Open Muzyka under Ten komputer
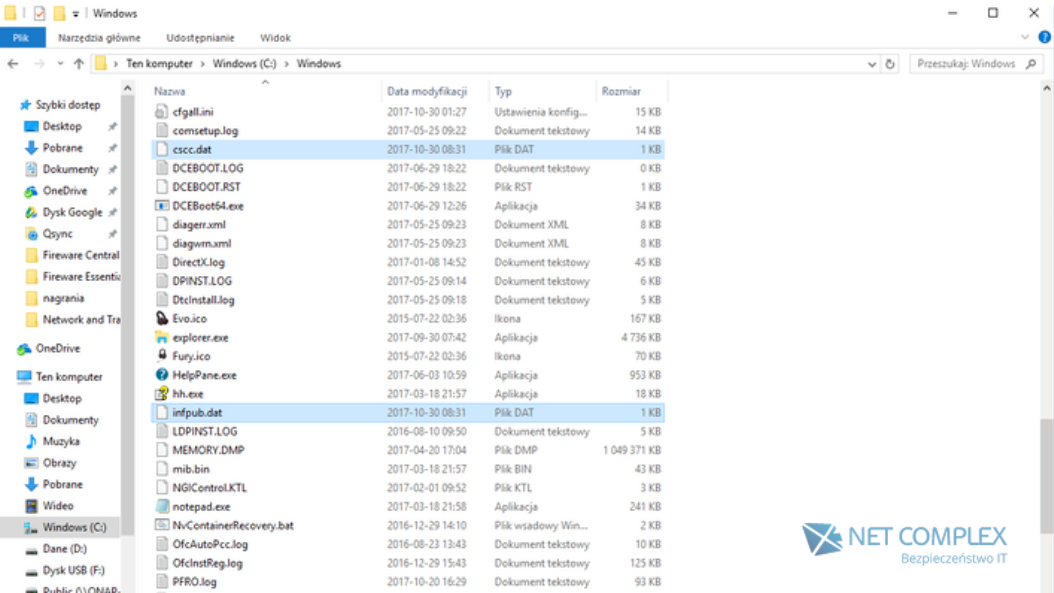 pyautogui.click(x=60, y=441)
